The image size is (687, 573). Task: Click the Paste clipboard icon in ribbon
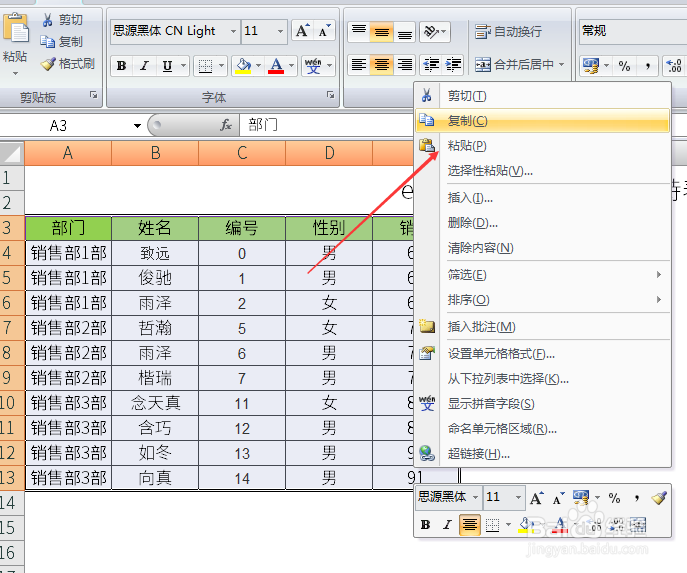point(16,28)
